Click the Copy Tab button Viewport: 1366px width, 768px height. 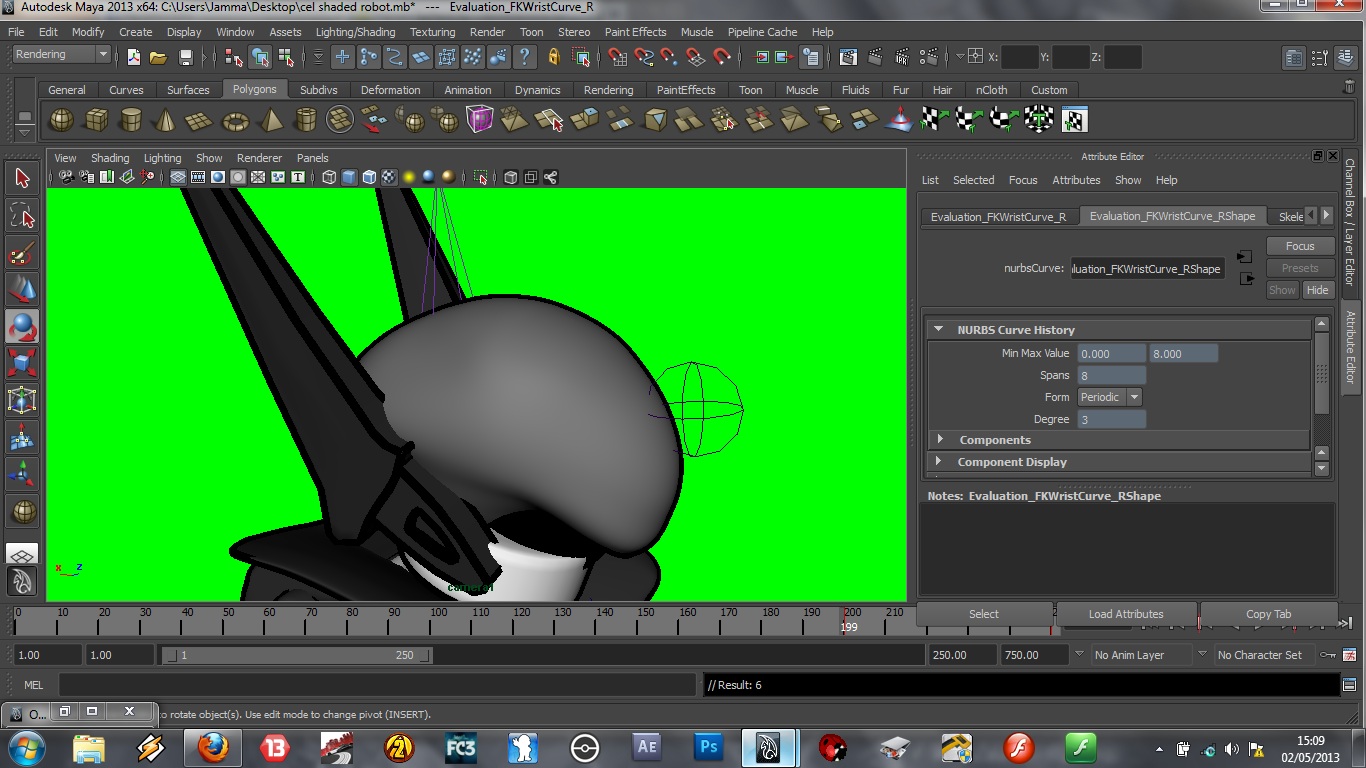pyautogui.click(x=1268, y=613)
